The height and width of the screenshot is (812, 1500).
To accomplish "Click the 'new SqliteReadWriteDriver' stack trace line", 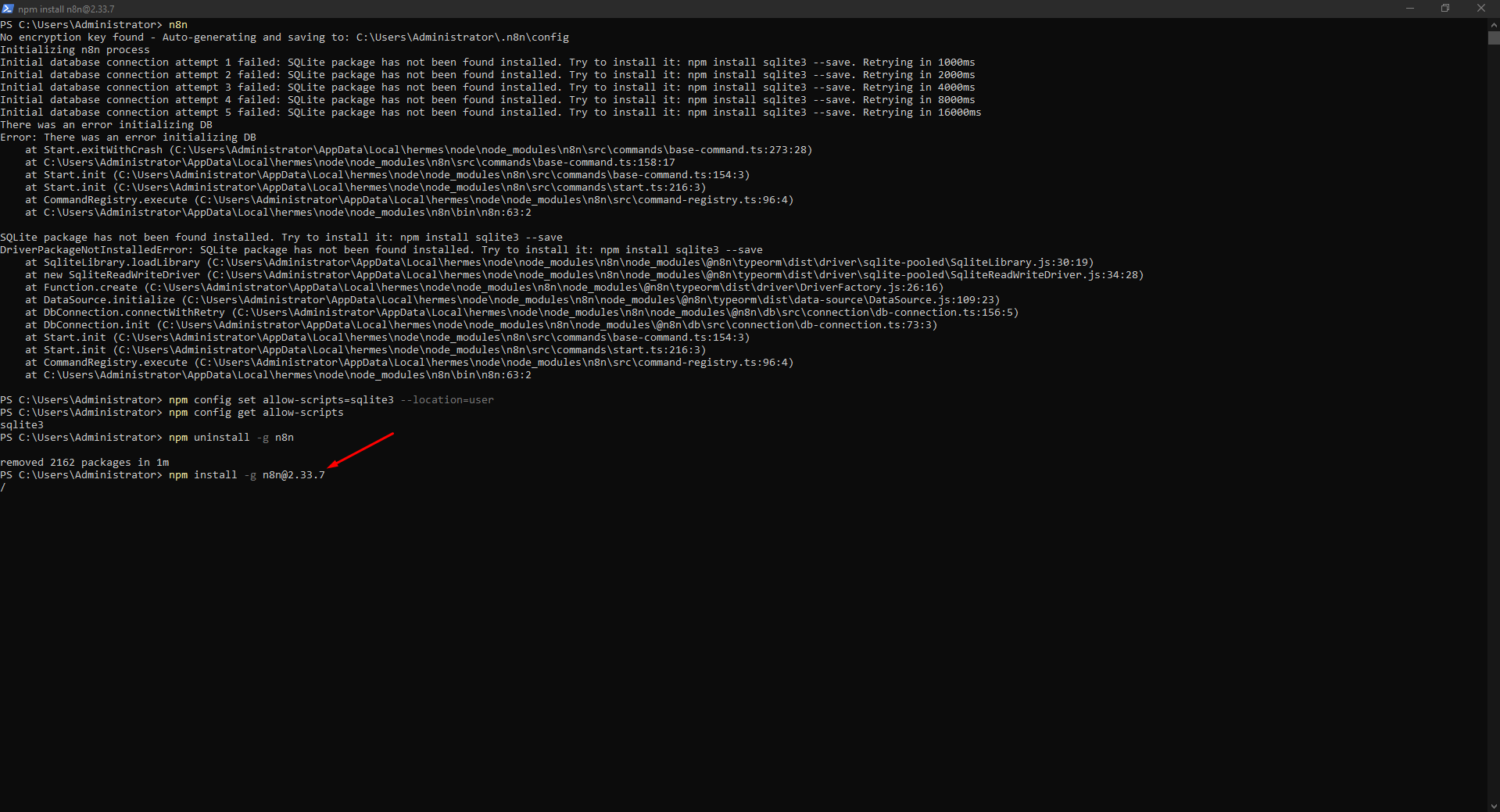I will tap(585, 275).
